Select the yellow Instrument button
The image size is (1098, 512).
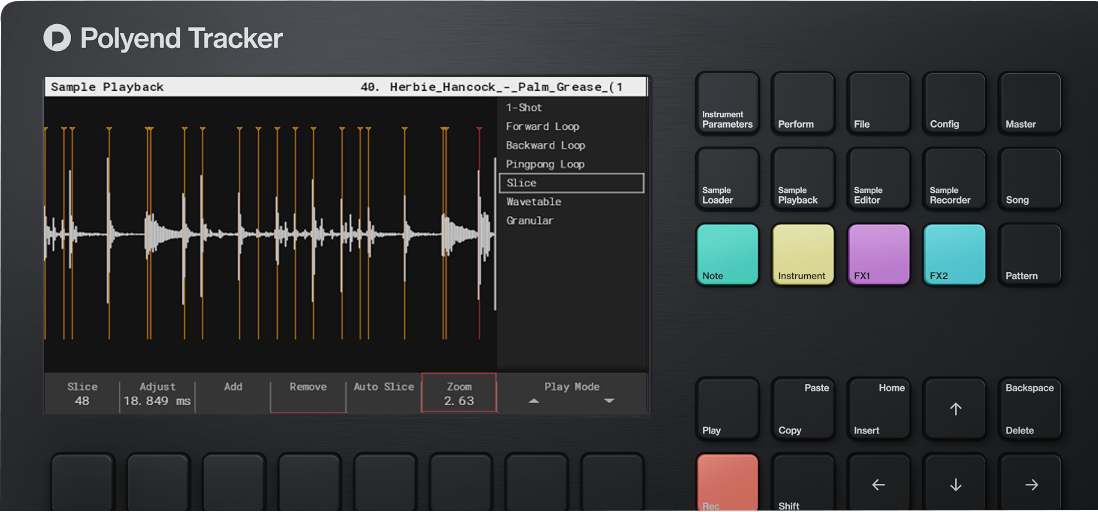(x=803, y=254)
